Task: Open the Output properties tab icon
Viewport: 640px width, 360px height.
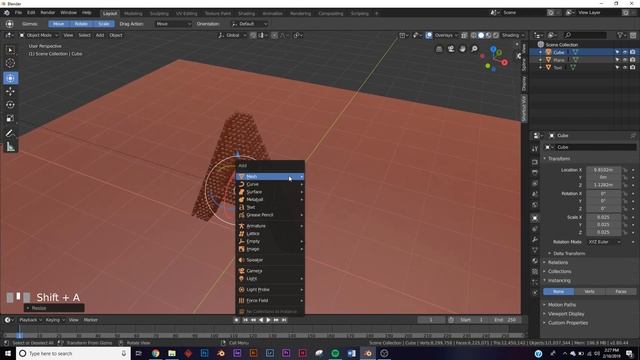Action: pos(535,173)
